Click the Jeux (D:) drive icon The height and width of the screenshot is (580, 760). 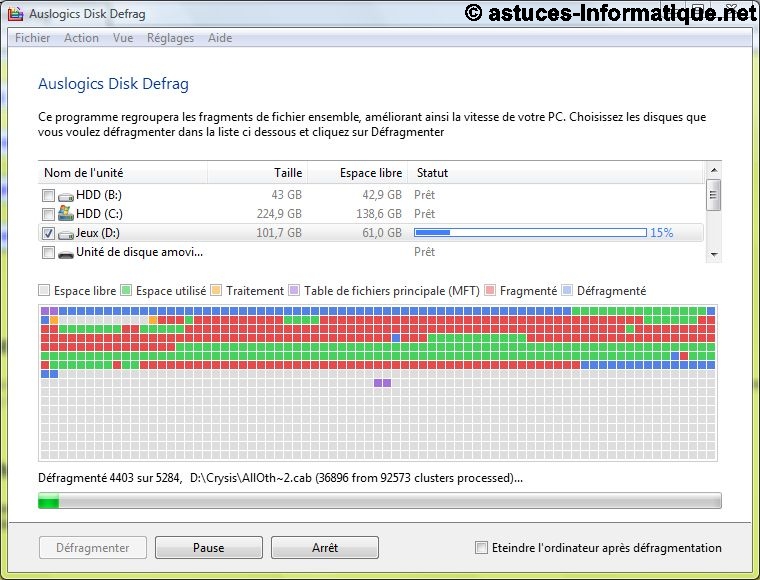click(x=66, y=233)
